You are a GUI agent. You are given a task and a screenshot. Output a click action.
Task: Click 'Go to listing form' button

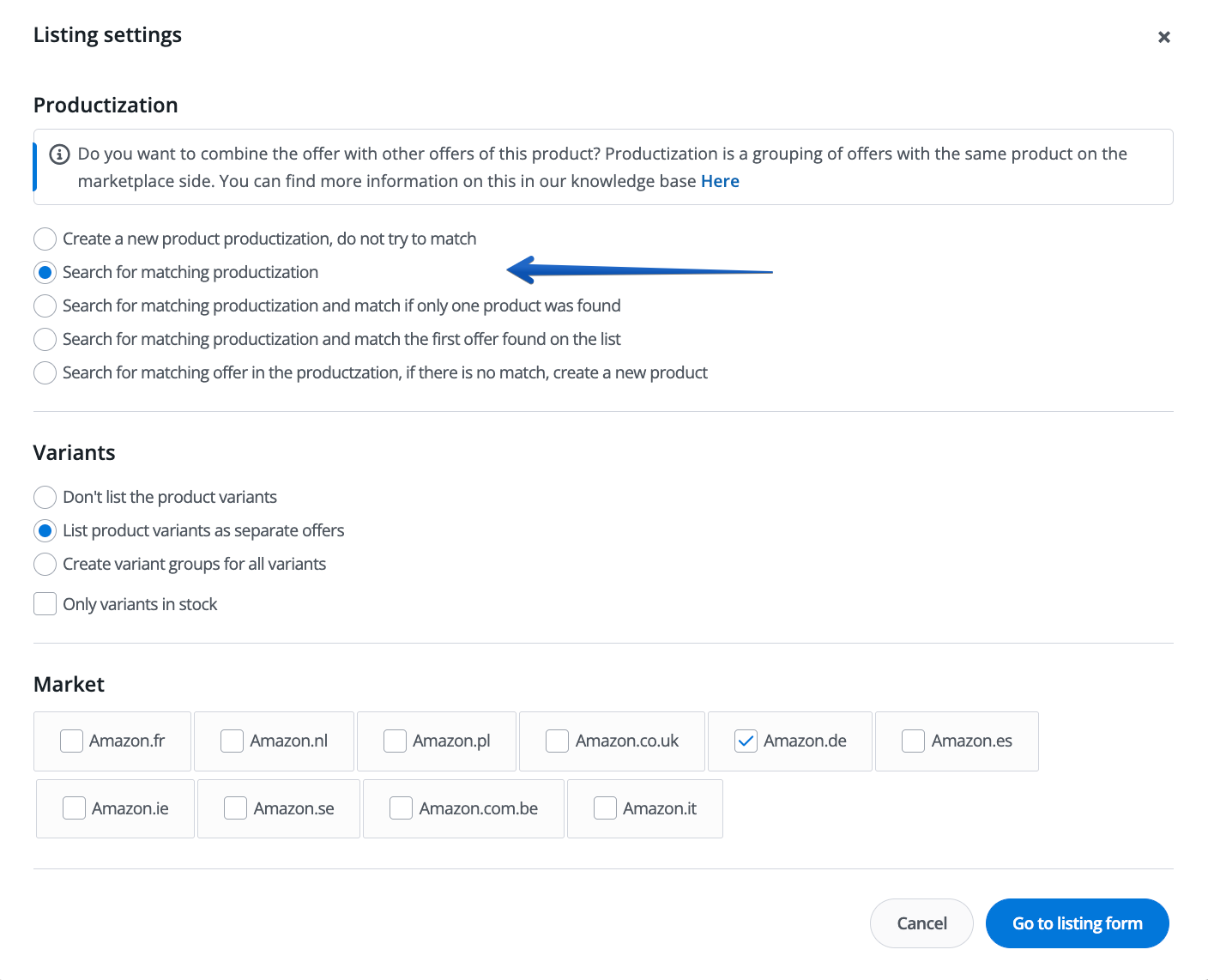(1077, 923)
